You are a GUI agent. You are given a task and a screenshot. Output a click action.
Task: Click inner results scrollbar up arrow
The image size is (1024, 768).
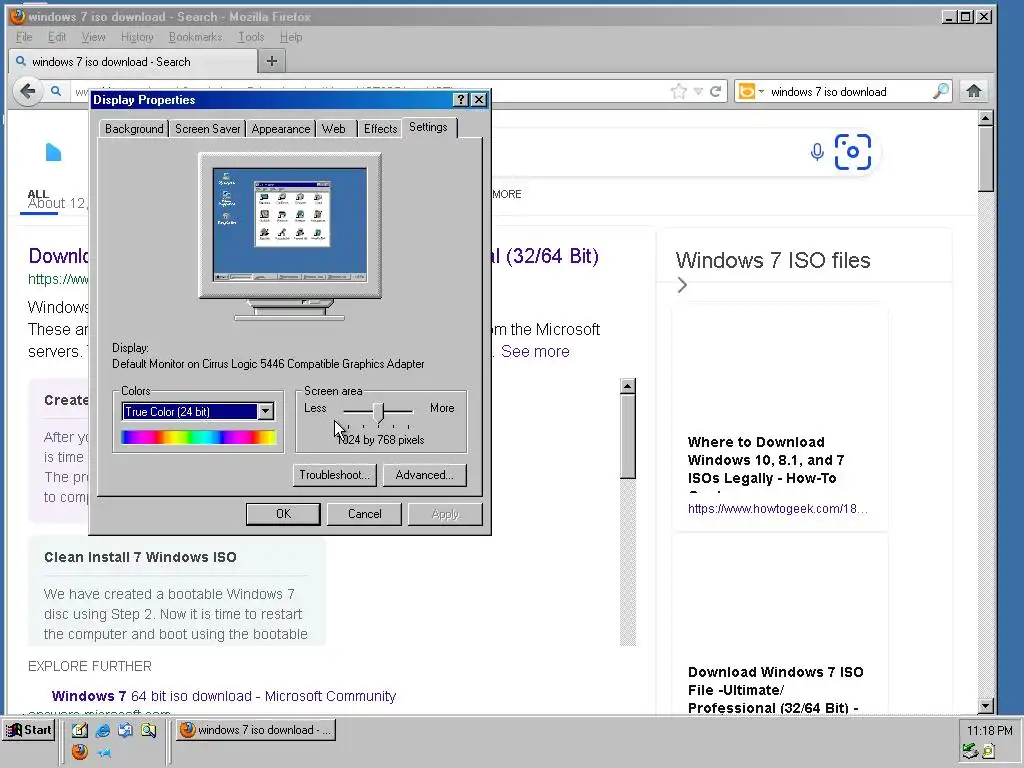click(x=628, y=386)
